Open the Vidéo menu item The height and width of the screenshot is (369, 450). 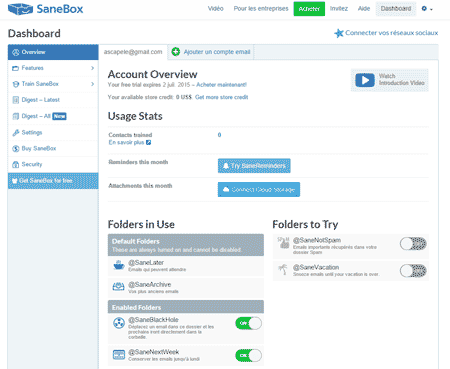click(x=216, y=9)
